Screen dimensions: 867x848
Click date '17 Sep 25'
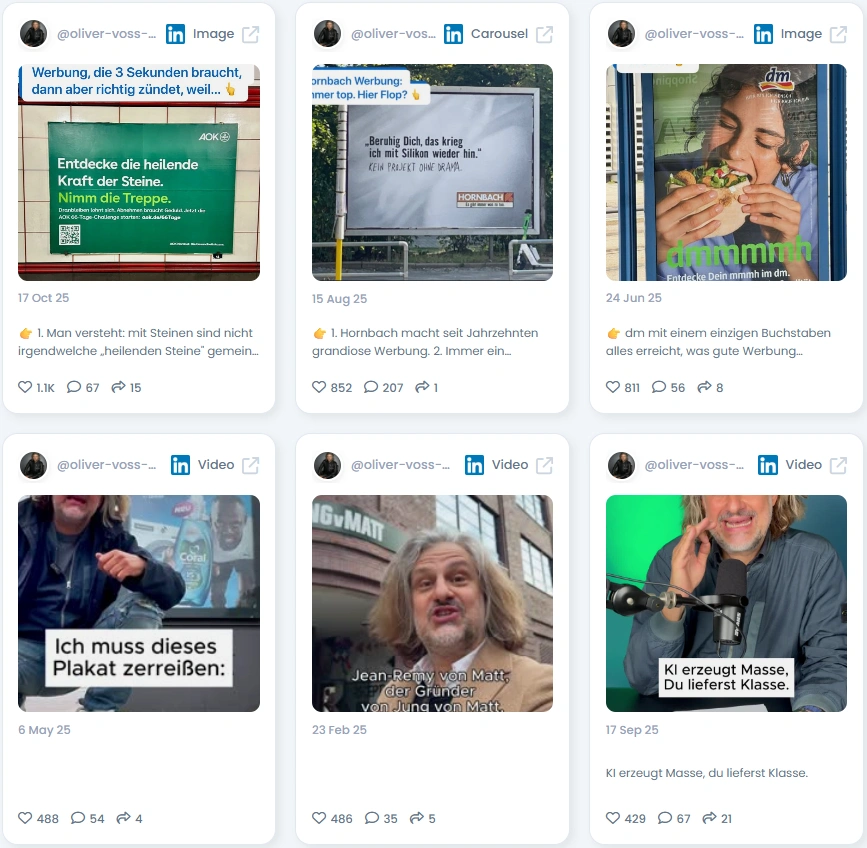pyautogui.click(x=632, y=730)
